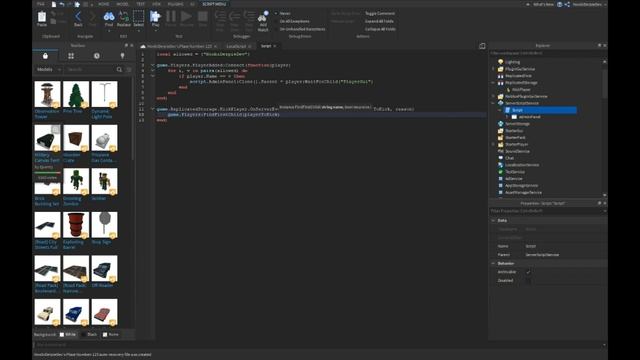Click Collapse All Folds action

pos(380,29)
